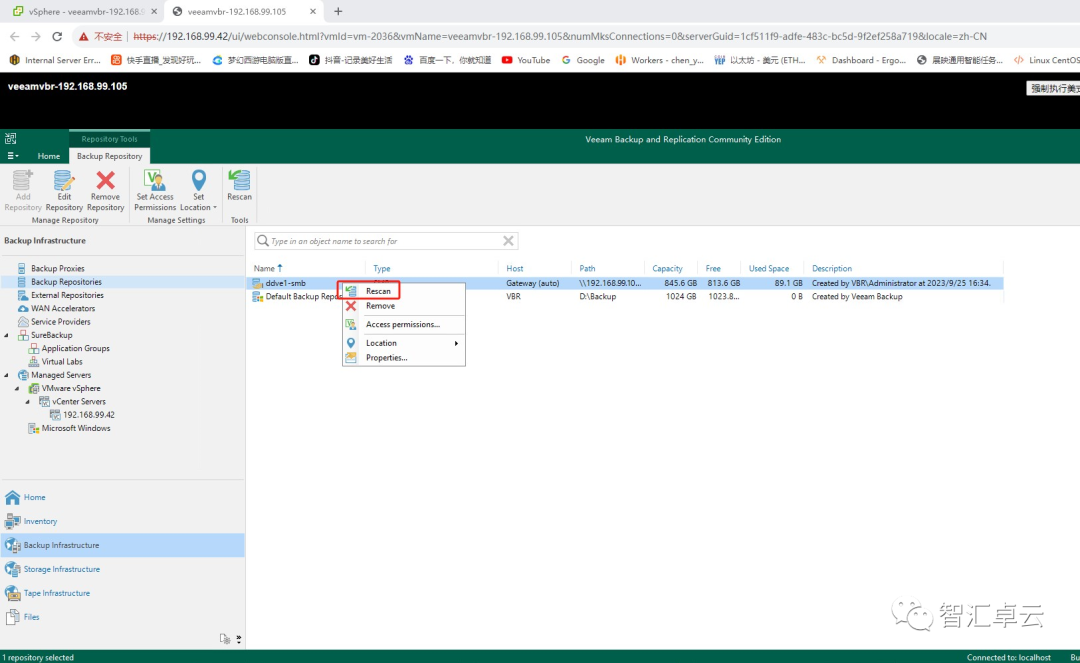This screenshot has width=1080, height=663.
Task: Select Backup Proxies in the tree
Action: pyautogui.click(x=57, y=269)
